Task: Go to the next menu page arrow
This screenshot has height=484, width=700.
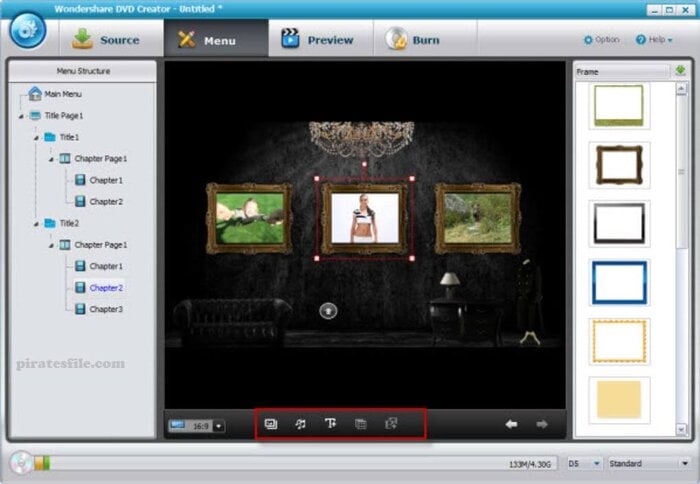Action: (542, 424)
